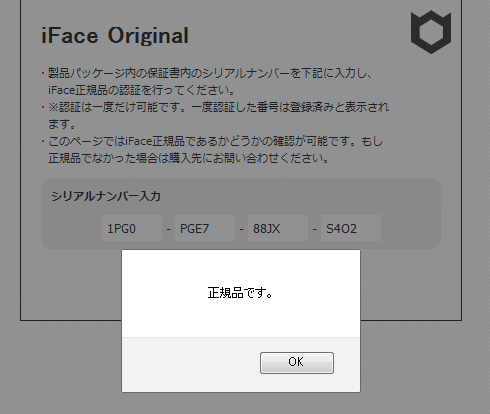Image resolution: width=490 pixels, height=414 pixels.
Task: Click the line starting ※認証は一度だけ可能です
Action: tap(218, 107)
